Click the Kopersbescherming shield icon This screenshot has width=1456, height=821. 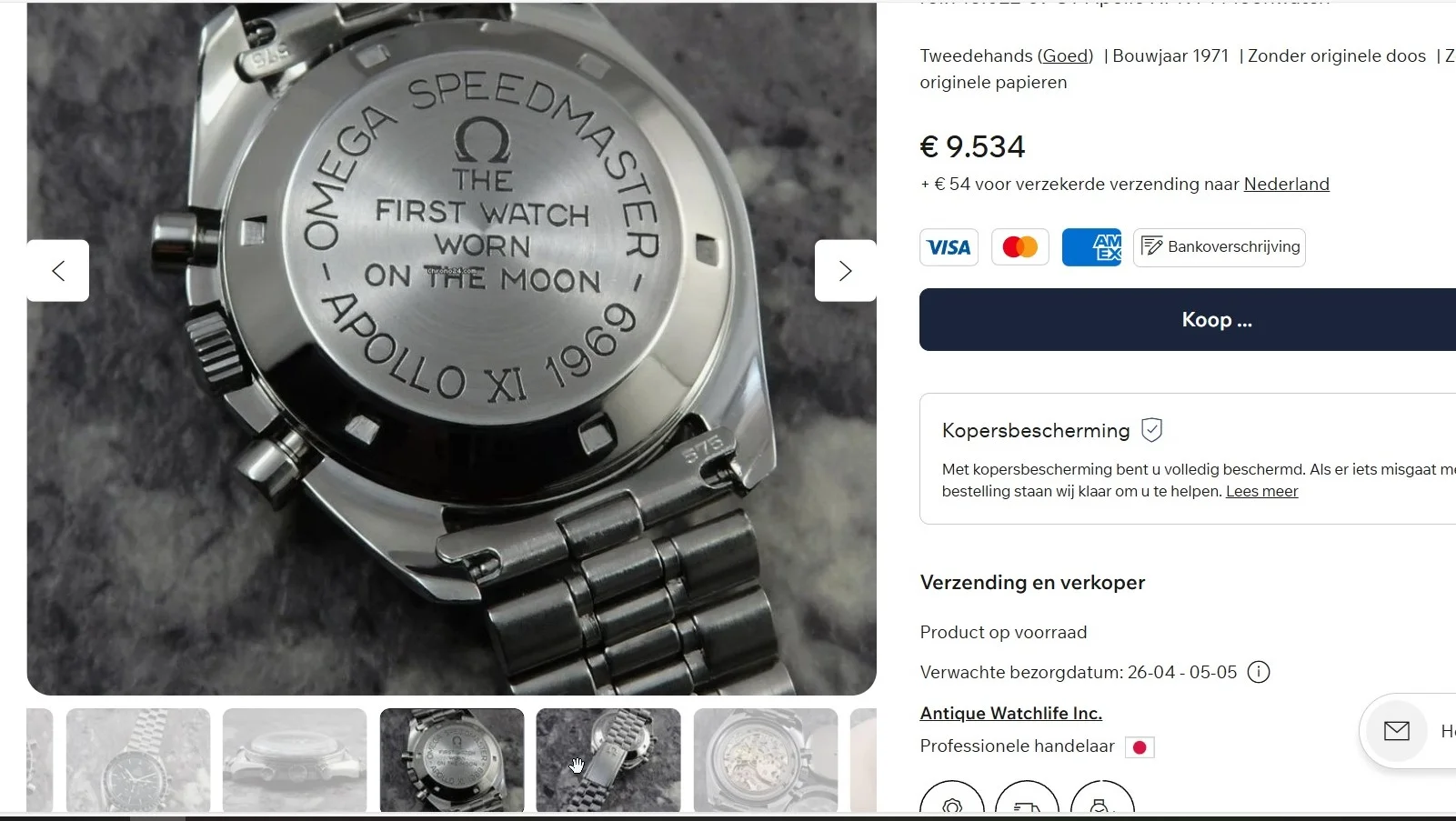coord(1152,430)
